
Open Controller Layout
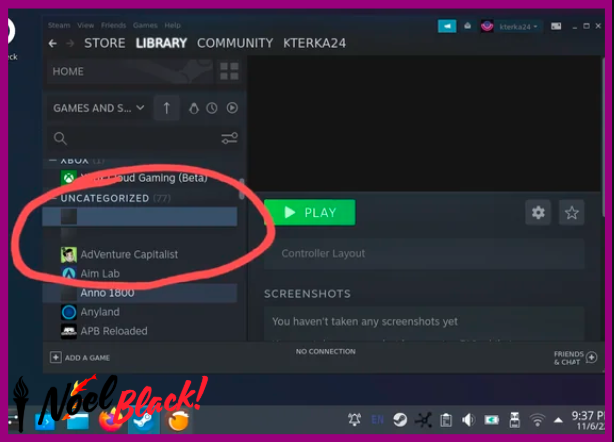point(424,254)
